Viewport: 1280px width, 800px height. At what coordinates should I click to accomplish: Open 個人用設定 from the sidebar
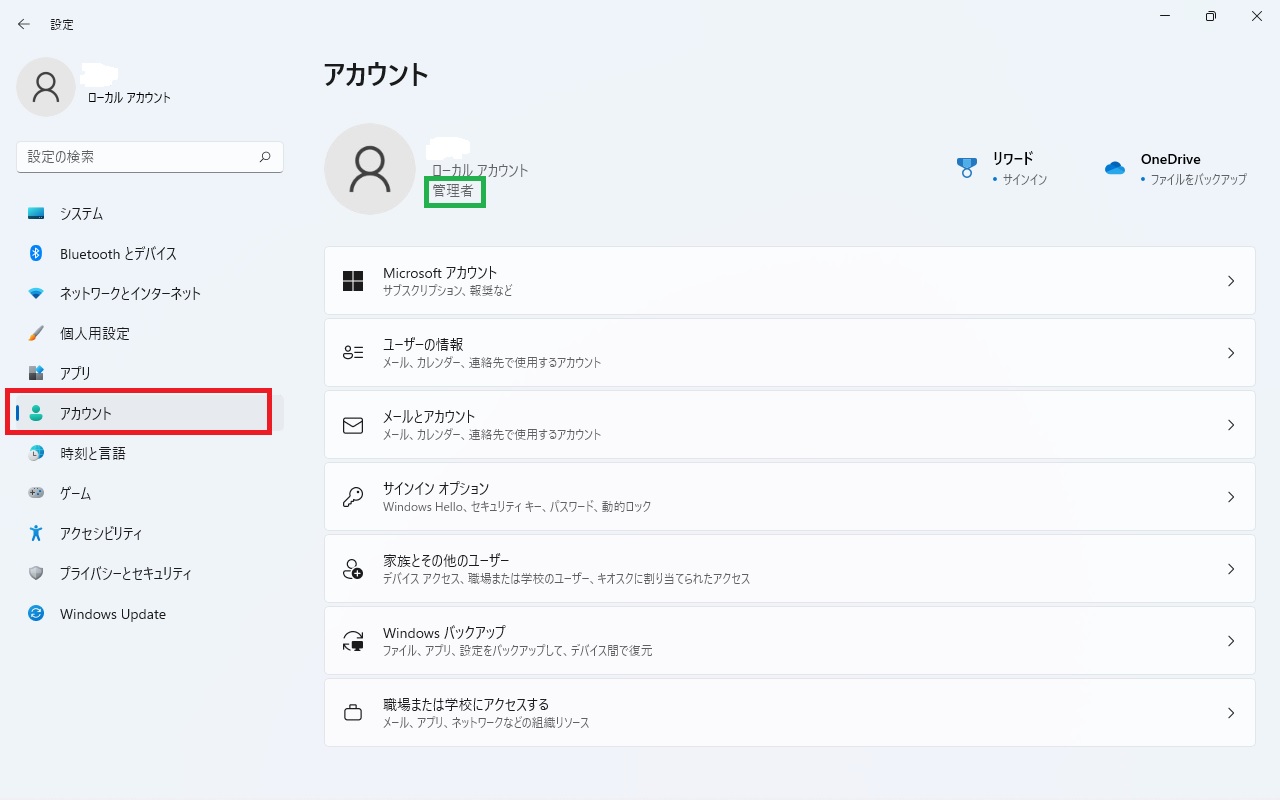(x=94, y=334)
